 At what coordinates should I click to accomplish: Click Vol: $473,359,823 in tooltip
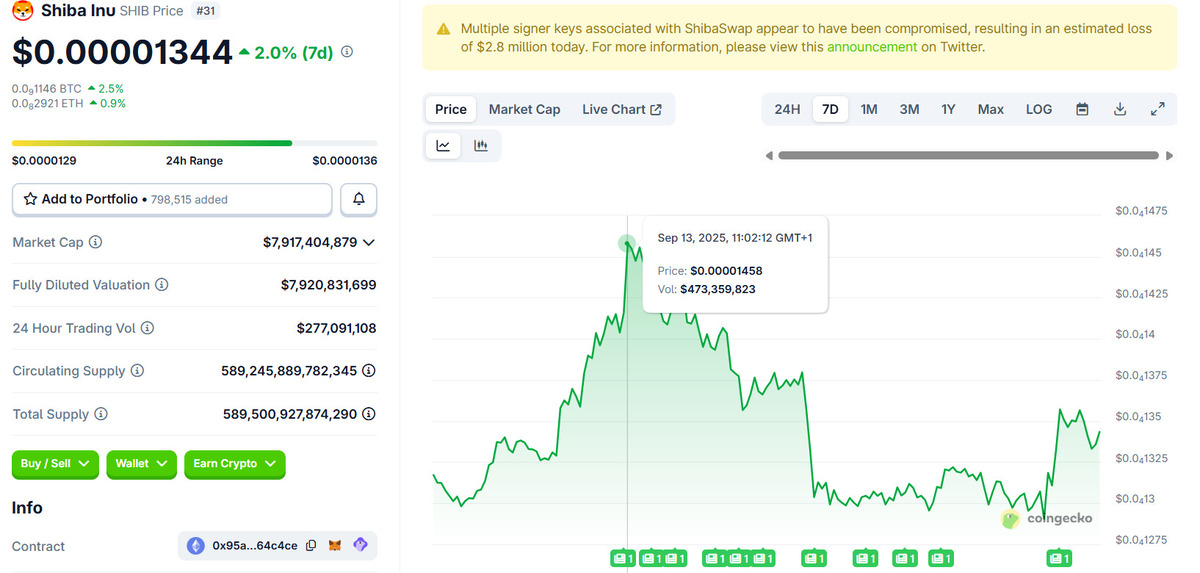pos(706,289)
